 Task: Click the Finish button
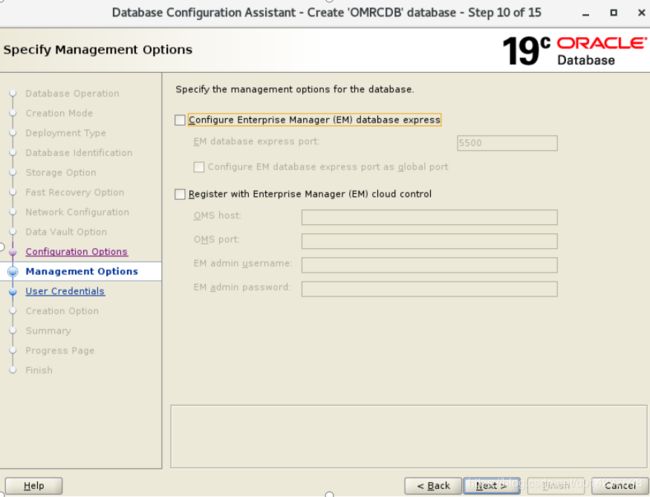pos(555,486)
